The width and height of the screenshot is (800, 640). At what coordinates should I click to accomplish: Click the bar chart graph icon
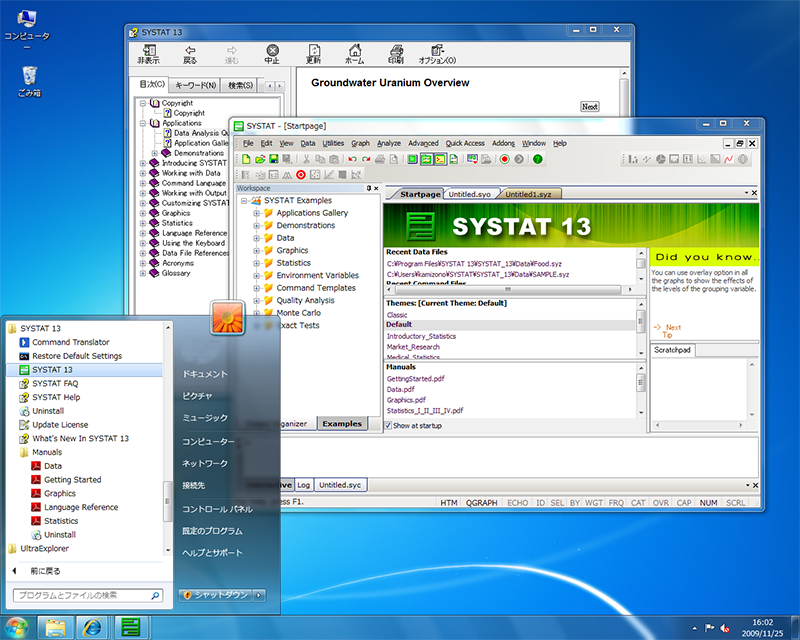[x=633, y=159]
